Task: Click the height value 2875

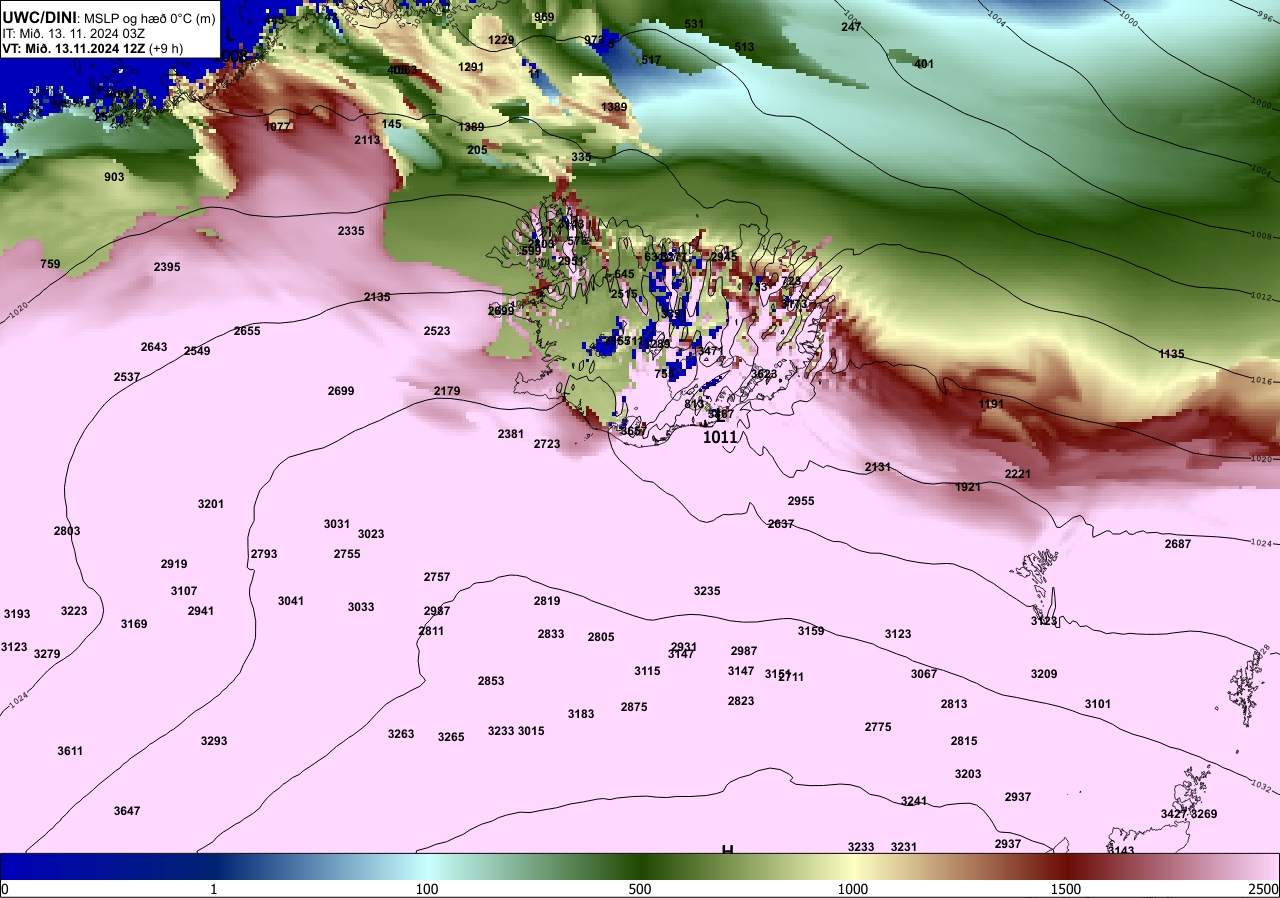Action: point(634,707)
